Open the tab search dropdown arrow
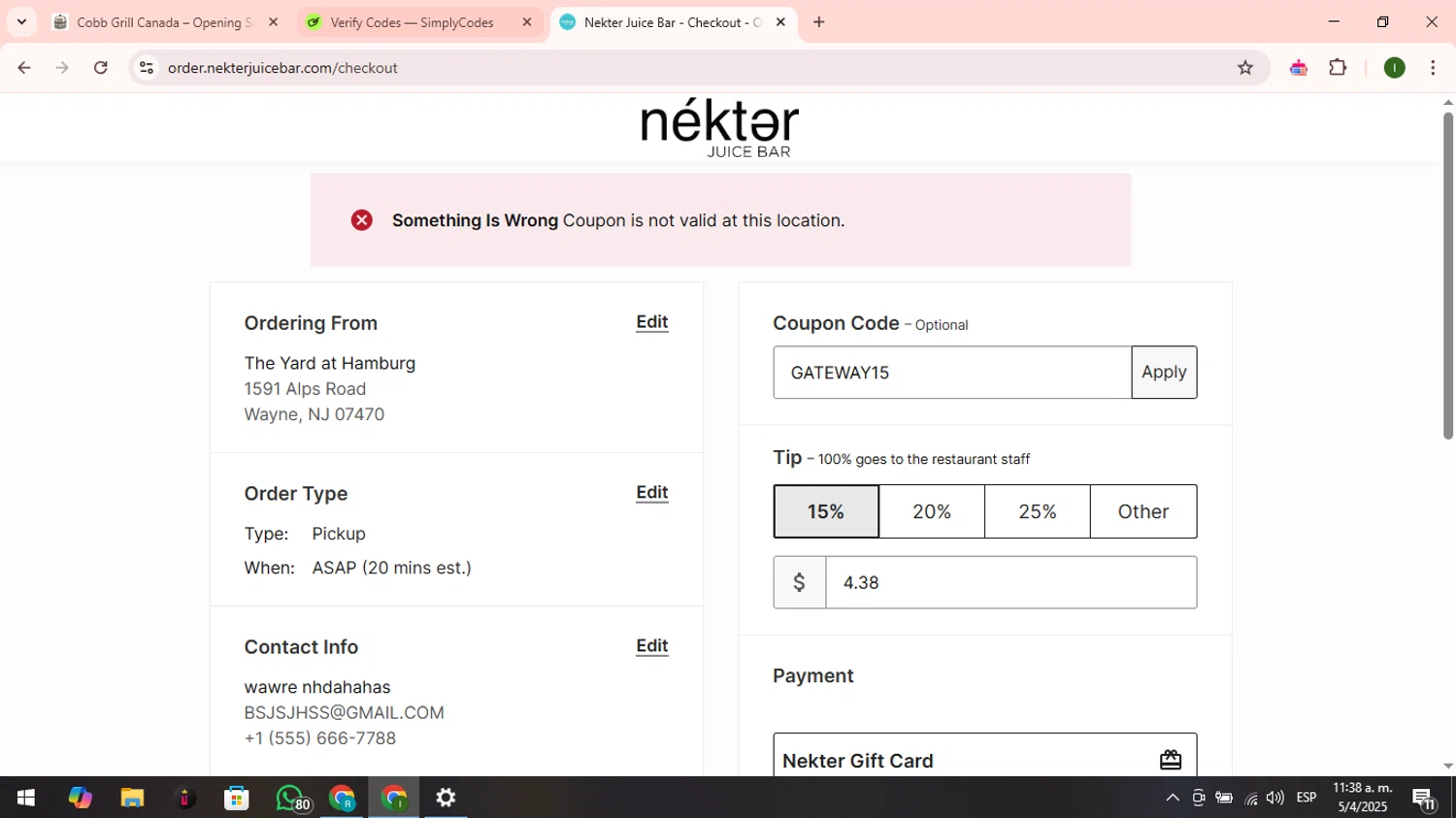This screenshot has width=1456, height=818. [21, 22]
